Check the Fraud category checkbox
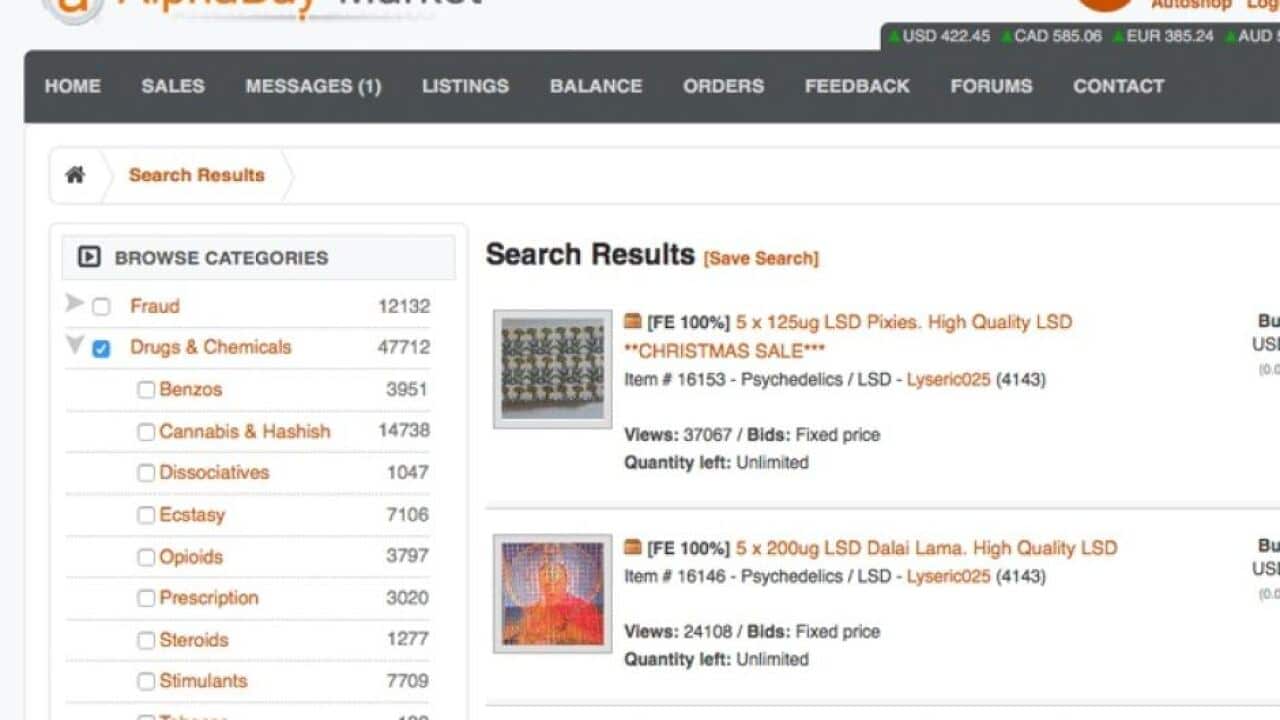1280x720 pixels. pos(101,305)
